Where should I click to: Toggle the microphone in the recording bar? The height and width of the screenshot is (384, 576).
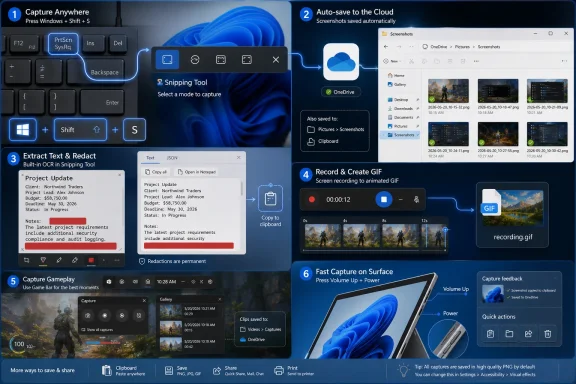[x=416, y=199]
